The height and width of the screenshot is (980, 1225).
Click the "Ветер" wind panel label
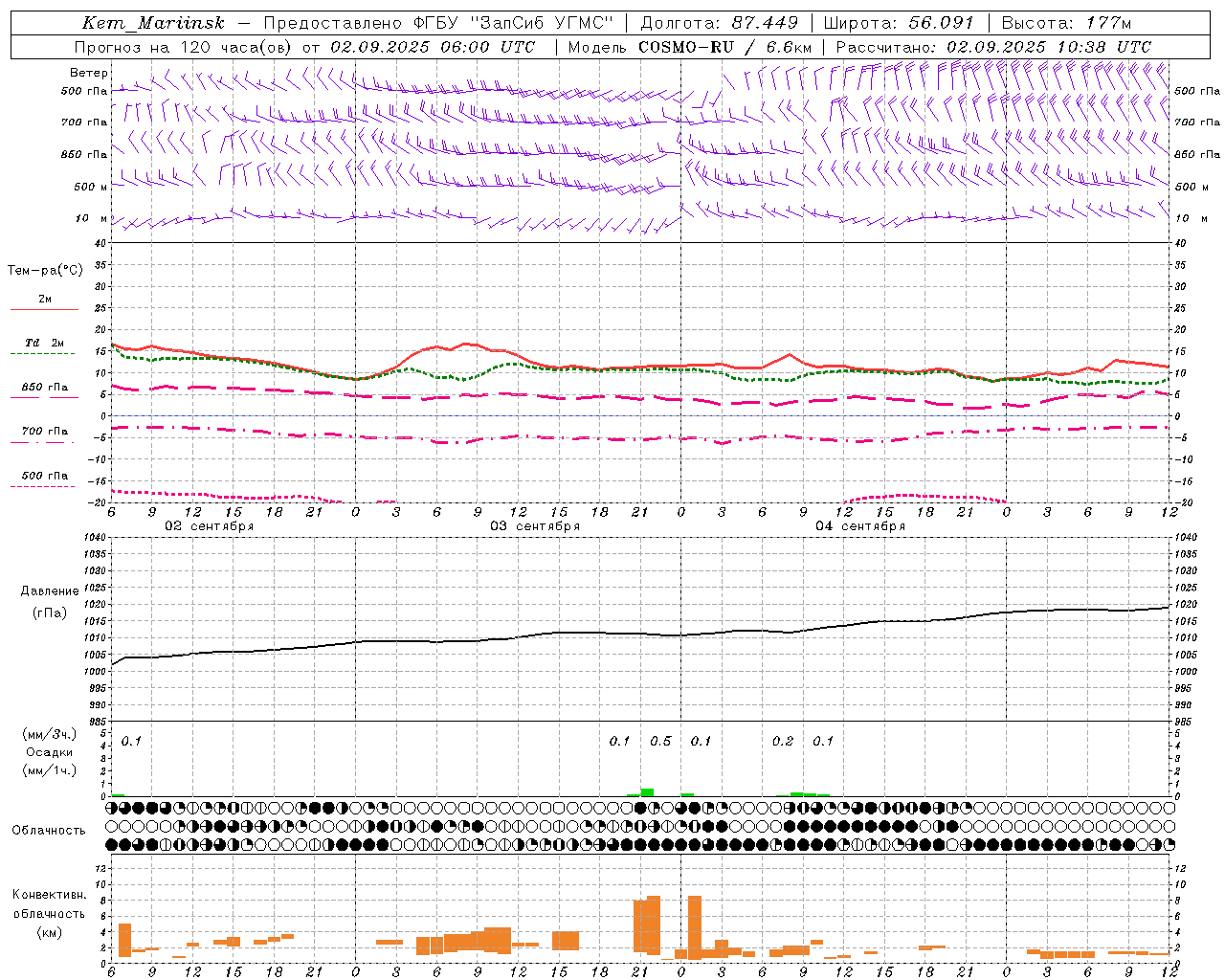pyautogui.click(x=89, y=73)
